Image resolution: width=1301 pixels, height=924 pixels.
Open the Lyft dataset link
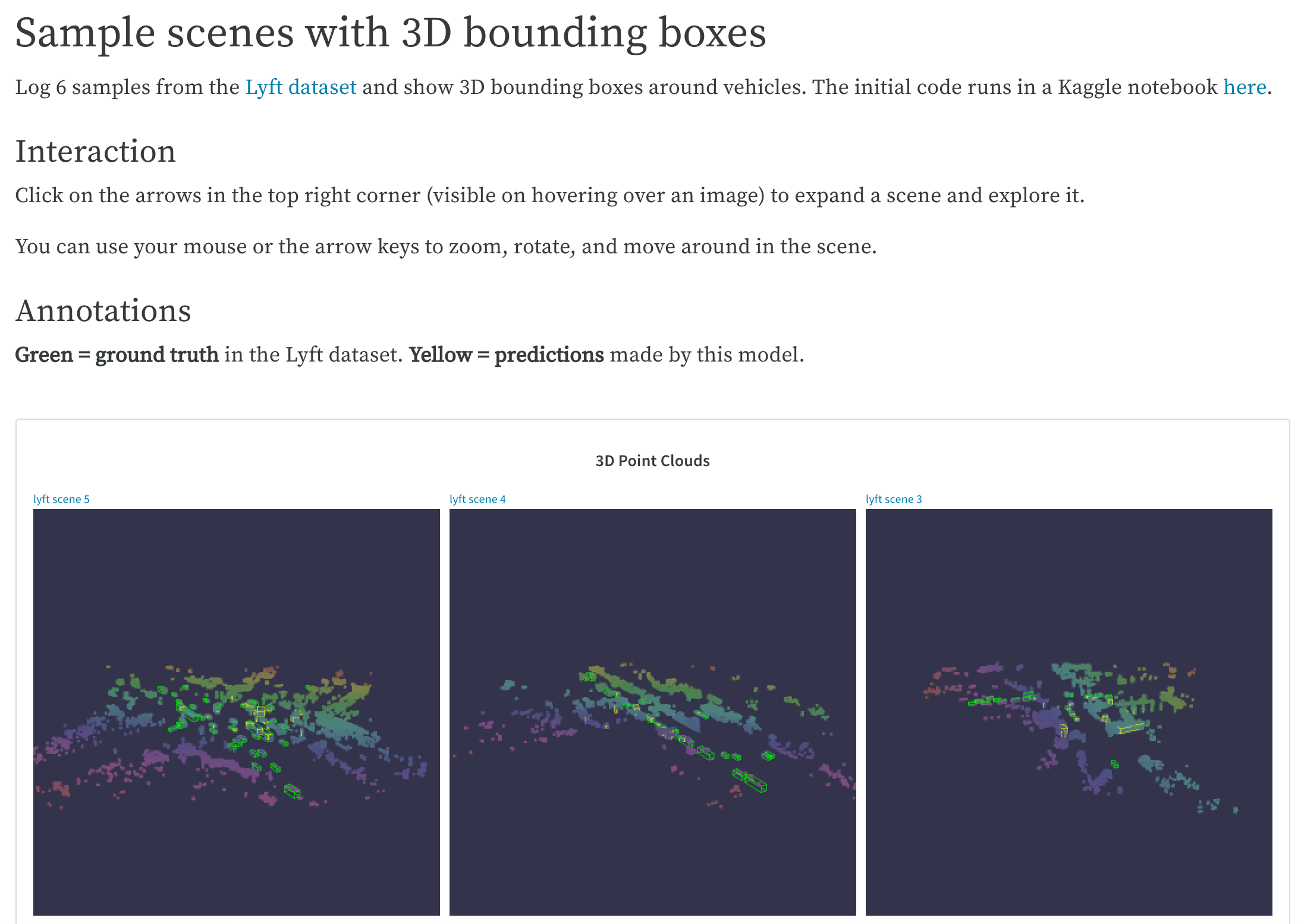pyautogui.click(x=301, y=87)
